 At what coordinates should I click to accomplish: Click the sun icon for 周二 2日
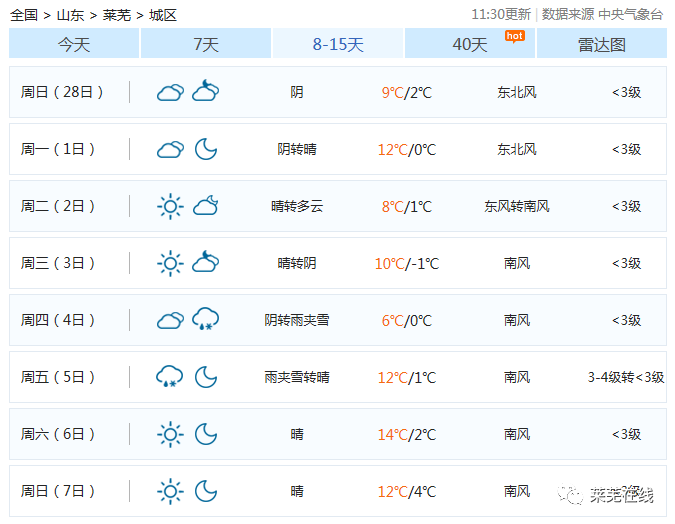[x=170, y=206]
